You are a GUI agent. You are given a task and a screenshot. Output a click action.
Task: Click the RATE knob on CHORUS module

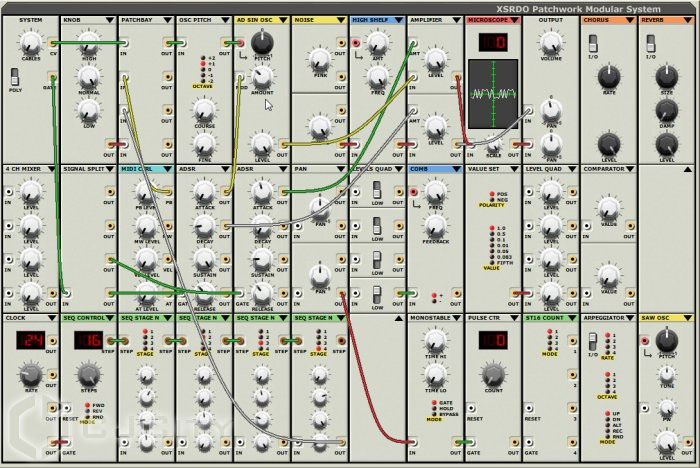(x=609, y=77)
